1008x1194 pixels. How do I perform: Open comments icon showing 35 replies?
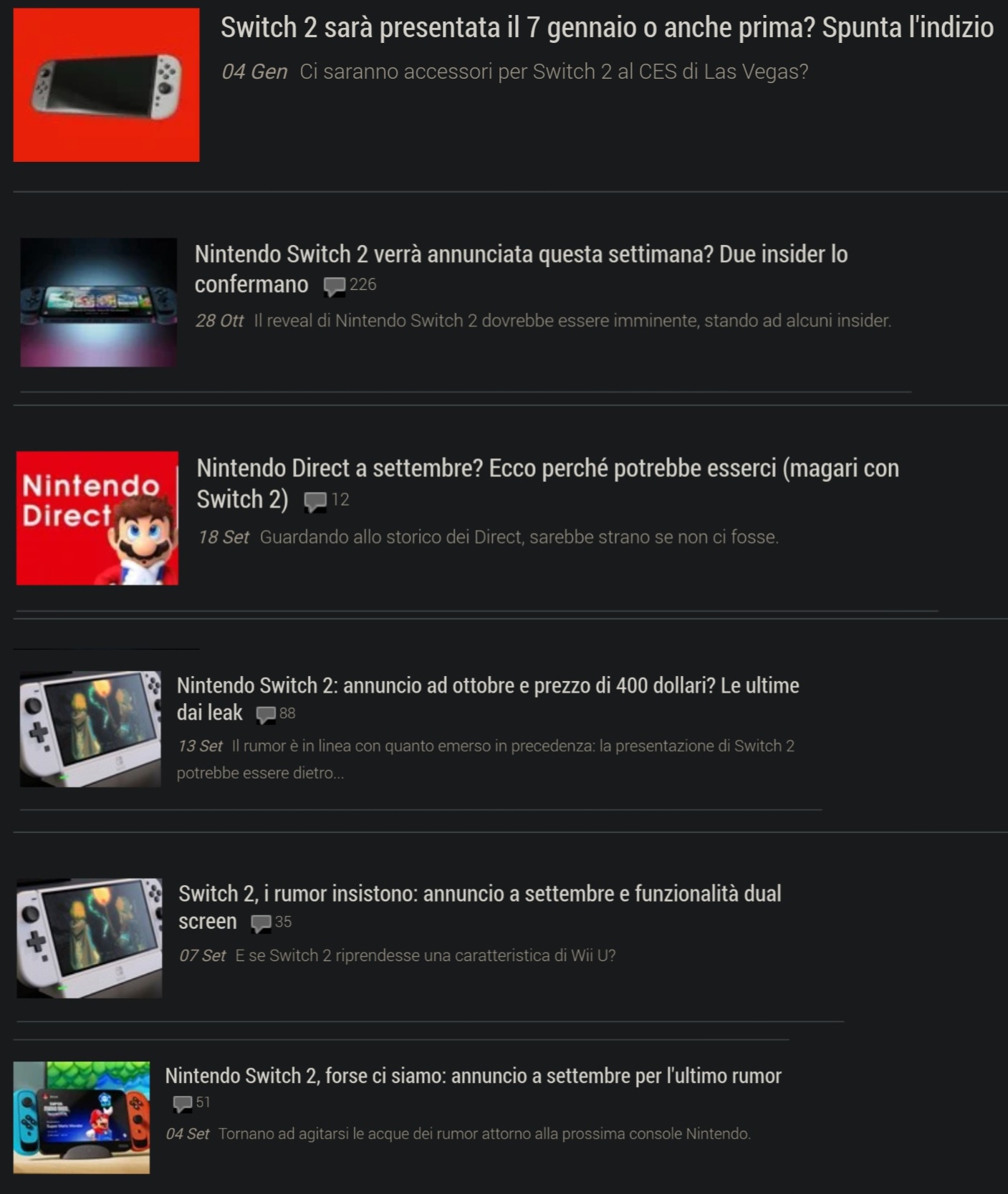[x=261, y=923]
